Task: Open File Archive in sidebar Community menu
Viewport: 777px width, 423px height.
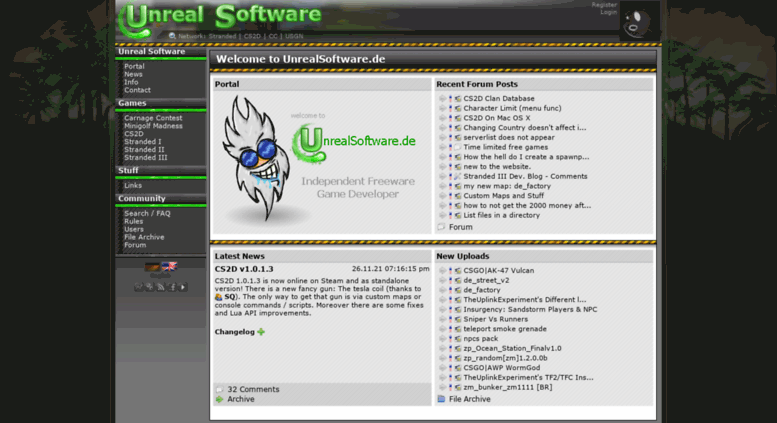Action: 144,237
